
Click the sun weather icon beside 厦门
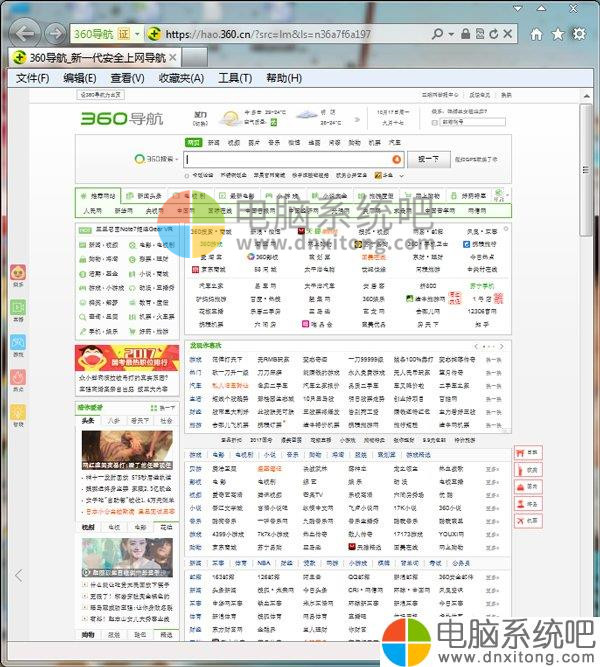230,118
